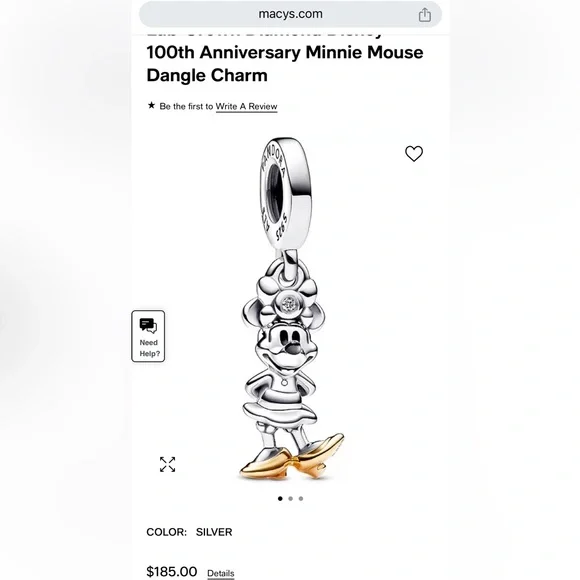This screenshot has height=580, width=580.
Task: Jump to the third carousel dot
Action: point(301,499)
